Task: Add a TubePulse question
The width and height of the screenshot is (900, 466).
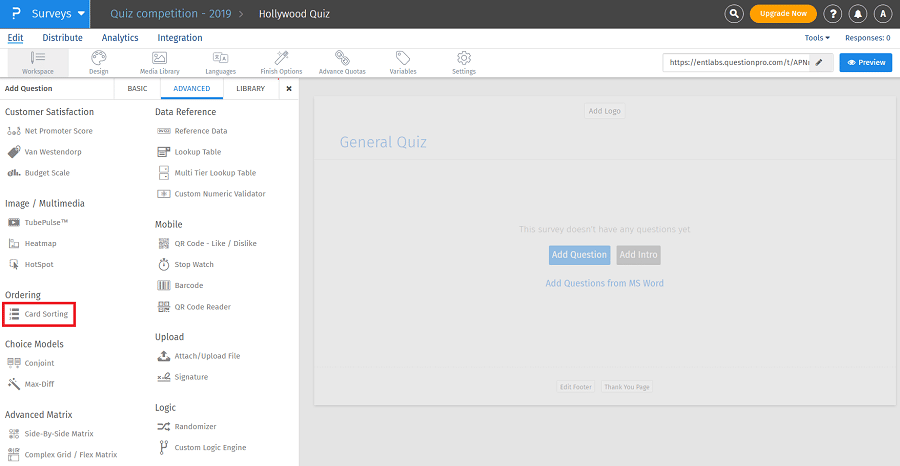Action: pyautogui.click(x=38, y=222)
